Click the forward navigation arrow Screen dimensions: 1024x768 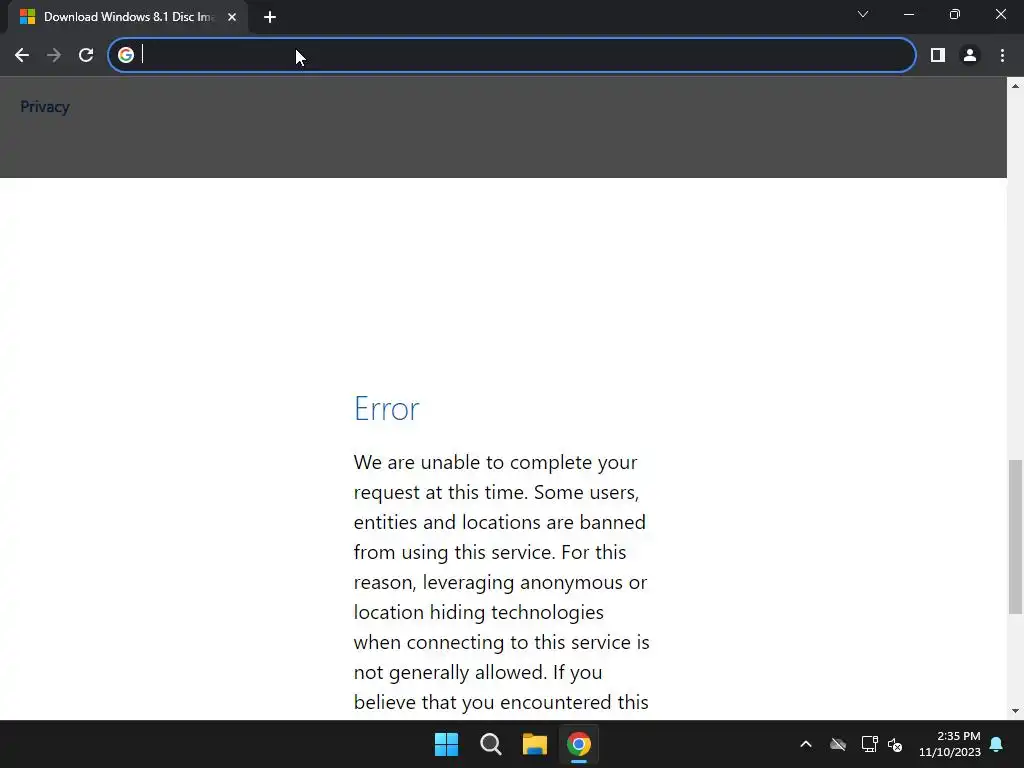click(54, 56)
